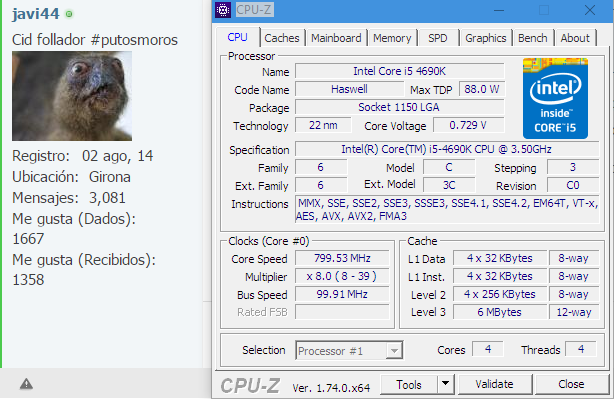Click the Ext. Model 3C value

click(x=449, y=185)
